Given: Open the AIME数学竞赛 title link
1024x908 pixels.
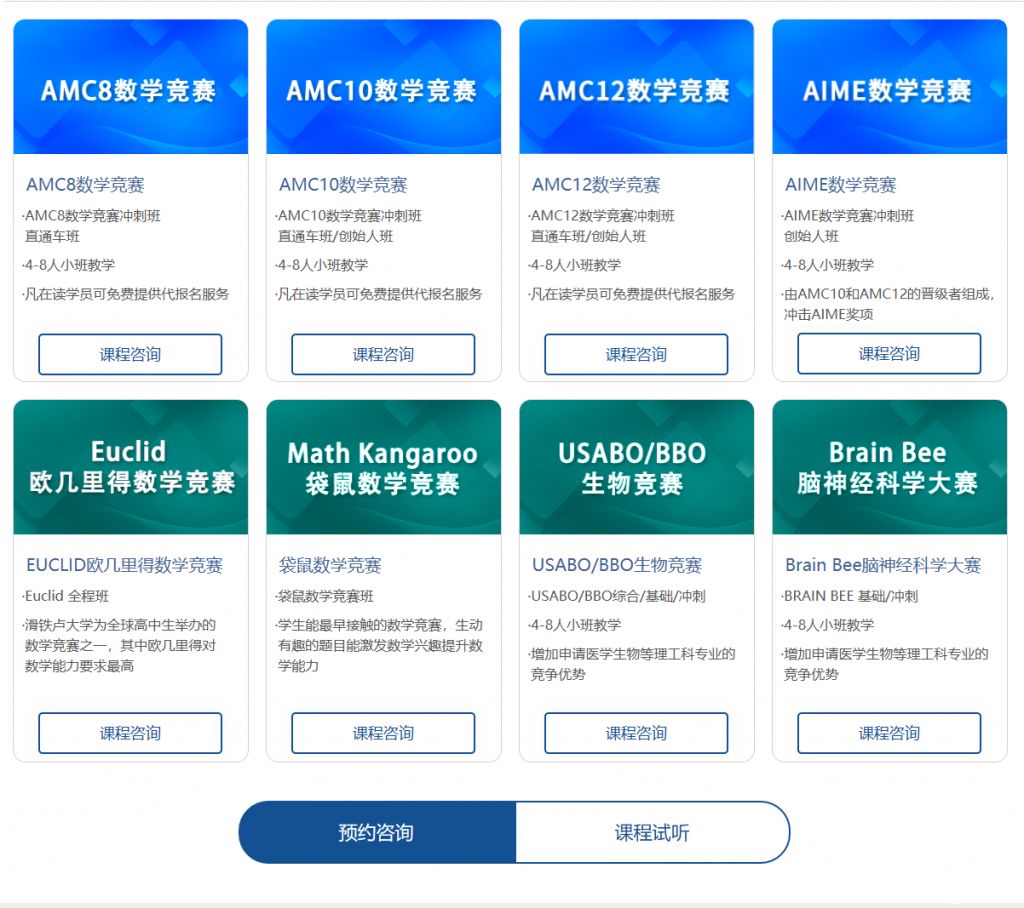Looking at the screenshot, I should click(840, 184).
